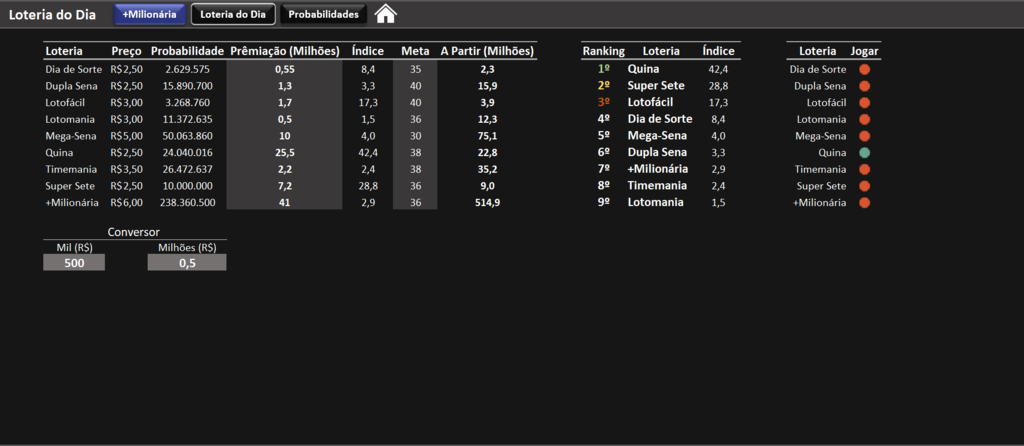Click the Prêmiação (Milhões) column header
The height and width of the screenshot is (446, 1024).
point(285,51)
